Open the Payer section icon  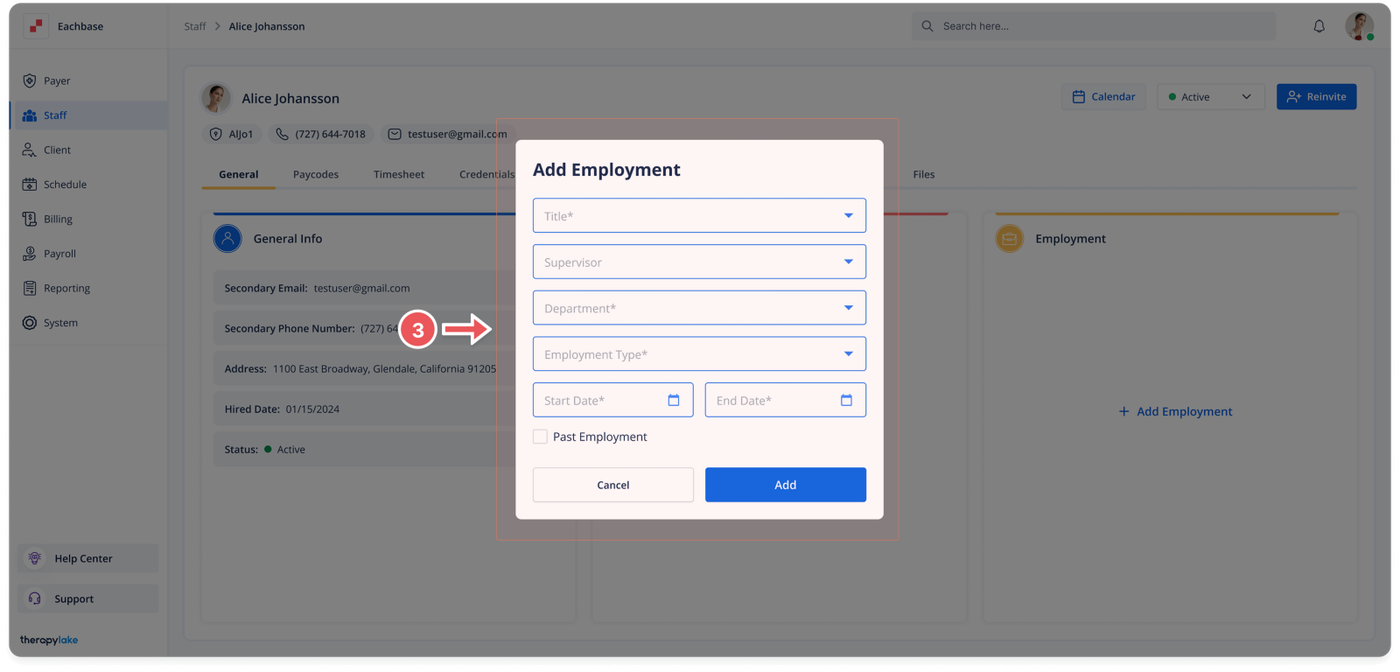coord(29,81)
